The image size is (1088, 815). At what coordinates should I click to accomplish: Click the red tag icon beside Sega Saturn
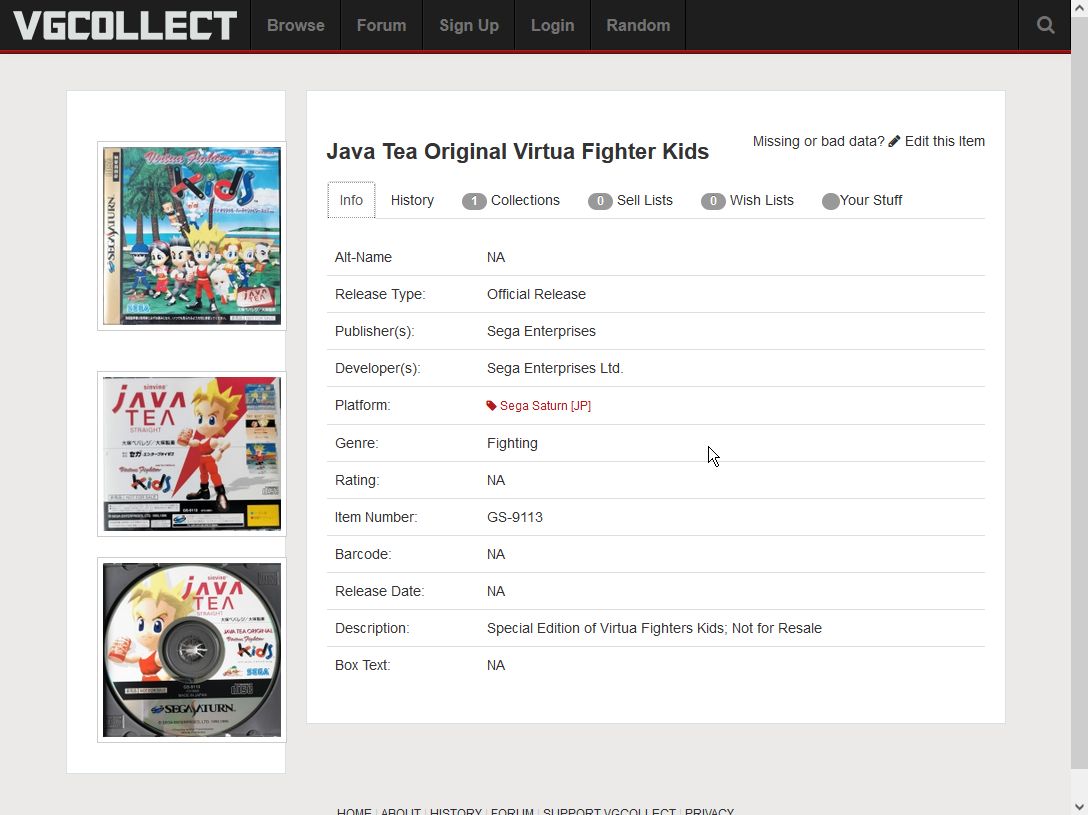point(491,405)
